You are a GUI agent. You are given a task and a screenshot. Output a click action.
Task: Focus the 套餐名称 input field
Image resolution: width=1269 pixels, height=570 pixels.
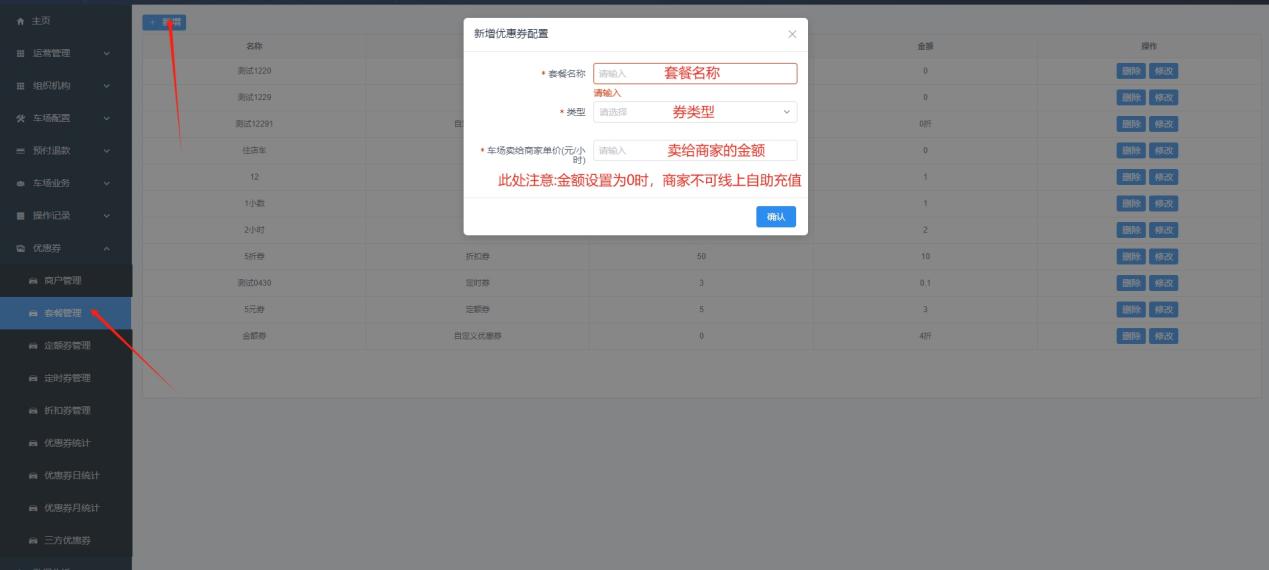coord(695,73)
